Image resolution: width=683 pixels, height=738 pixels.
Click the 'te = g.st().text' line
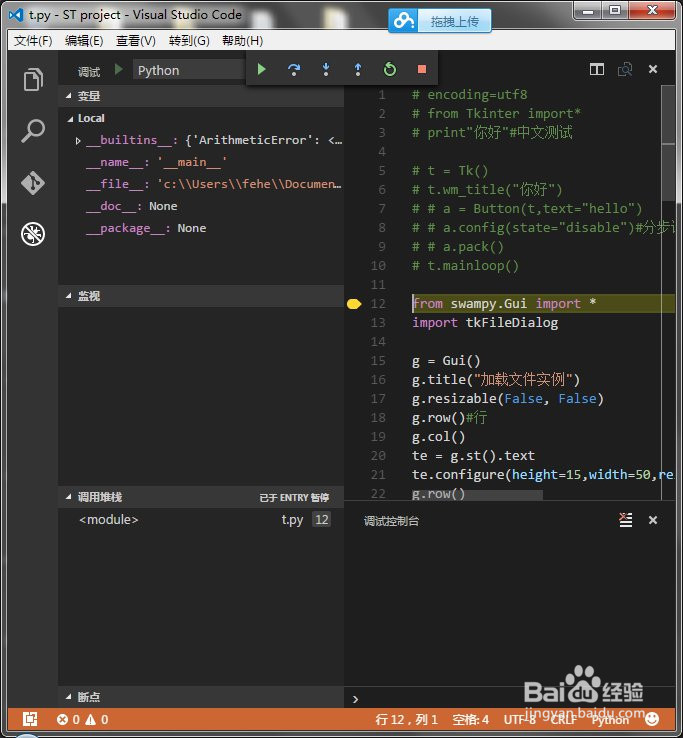pyautogui.click(x=473, y=456)
